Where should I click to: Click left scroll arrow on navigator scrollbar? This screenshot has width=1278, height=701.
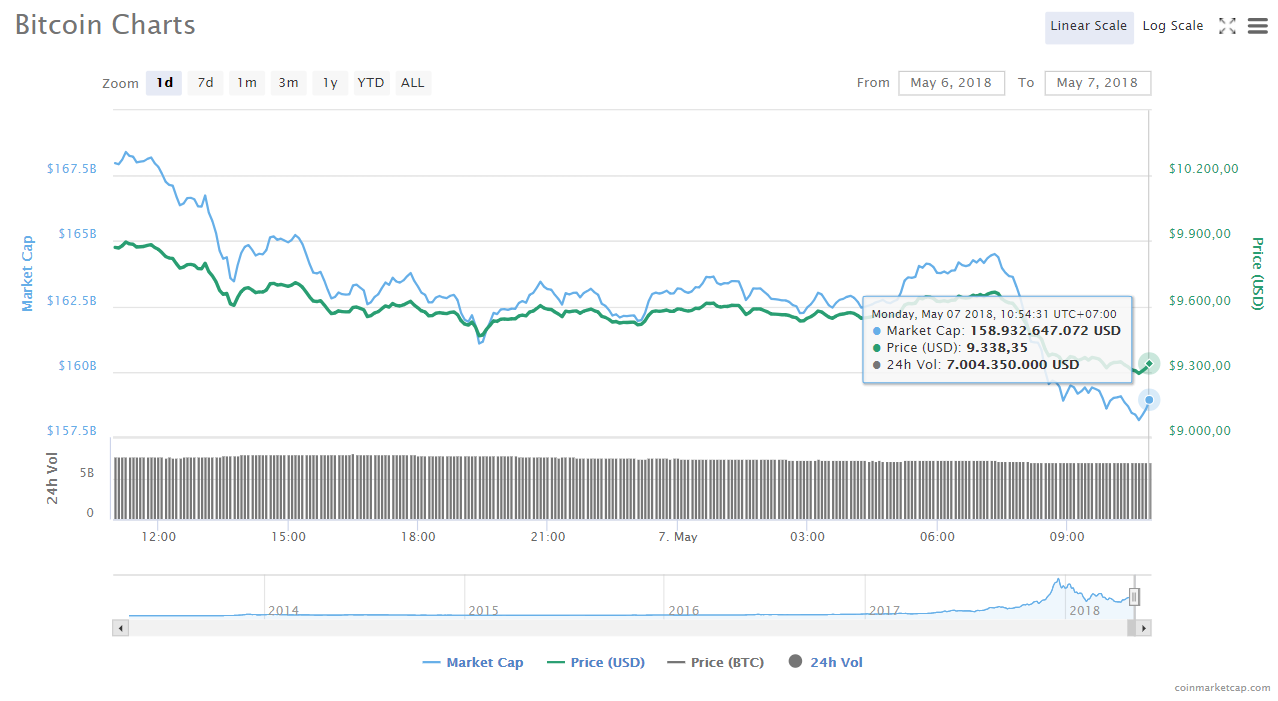120,628
